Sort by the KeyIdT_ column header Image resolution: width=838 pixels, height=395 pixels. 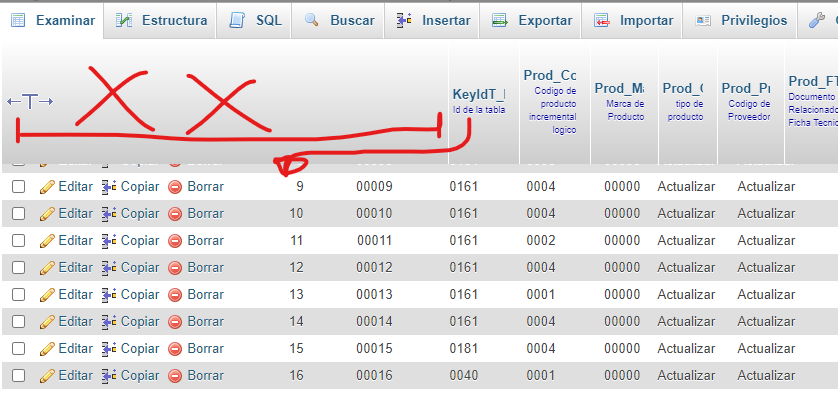(479, 94)
